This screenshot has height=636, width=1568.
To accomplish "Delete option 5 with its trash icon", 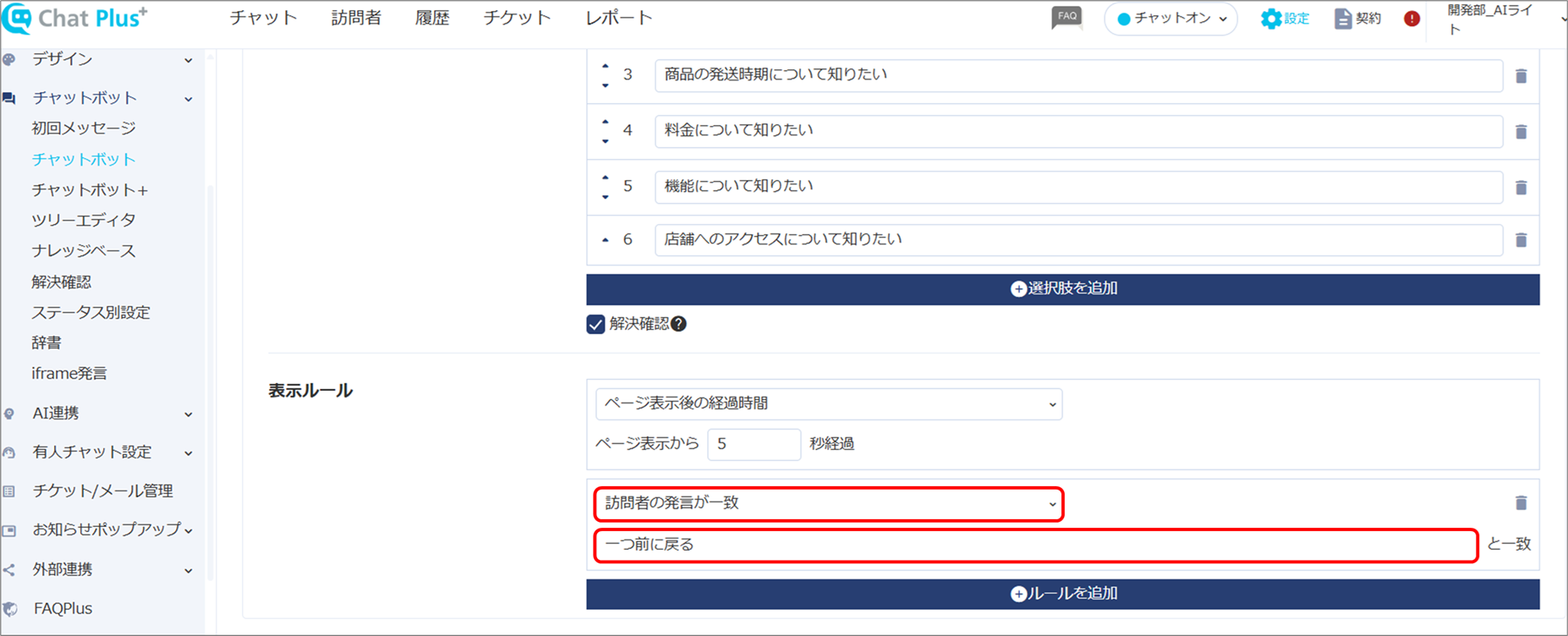I will click(1521, 188).
